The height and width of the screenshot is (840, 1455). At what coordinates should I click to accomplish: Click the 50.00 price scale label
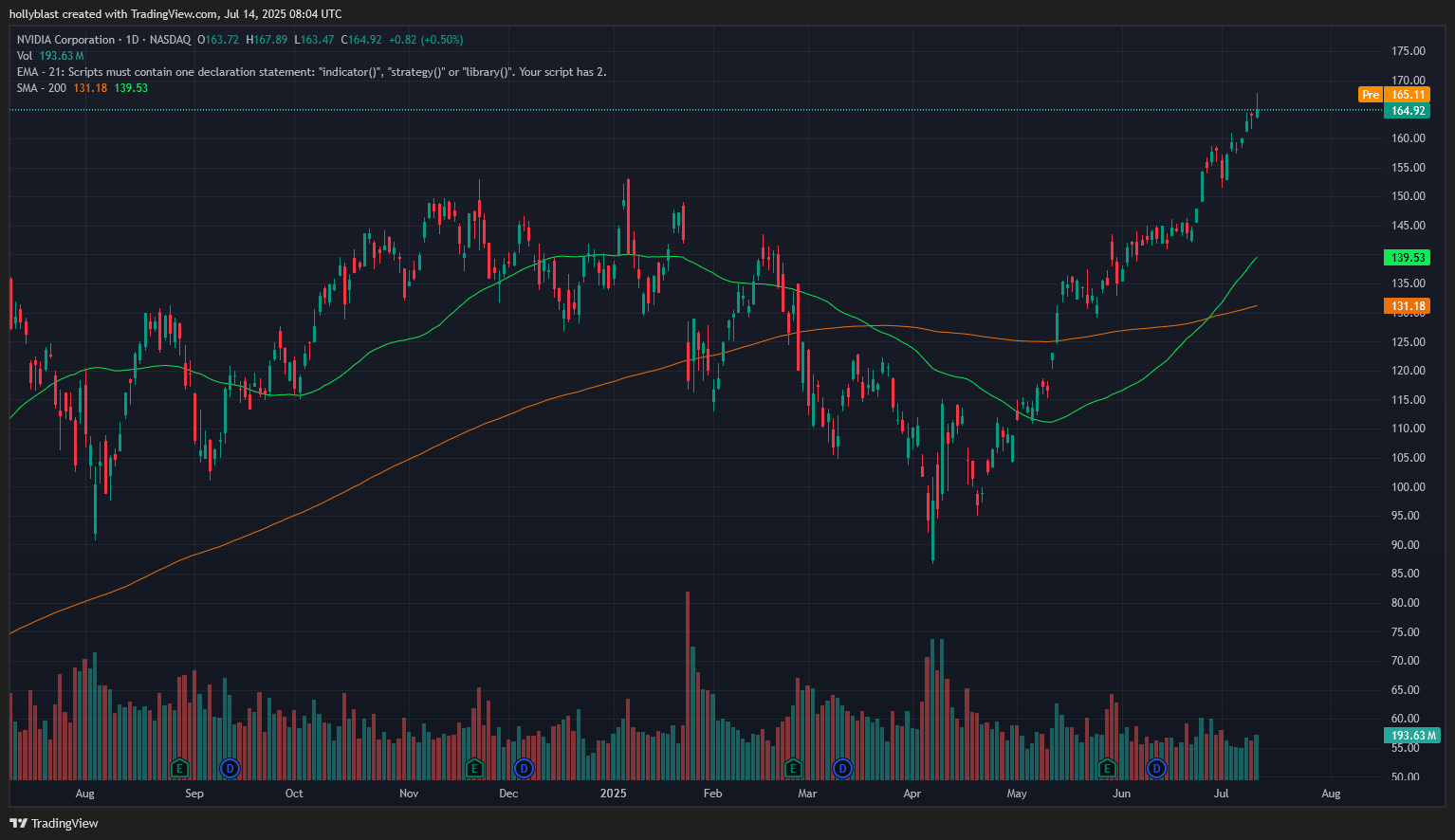(1406, 777)
